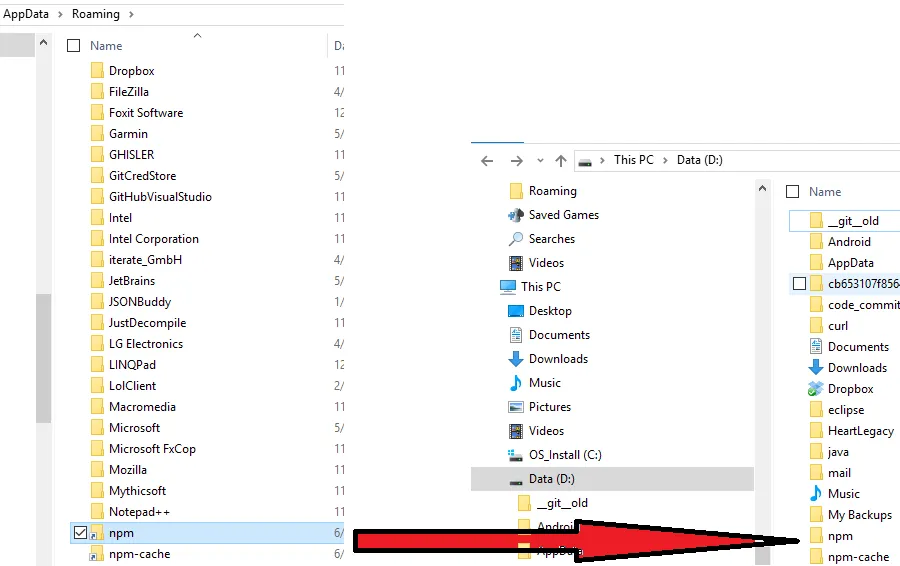Click Roaming in the breadcrumb path
The width and height of the screenshot is (900, 566).
96,14
